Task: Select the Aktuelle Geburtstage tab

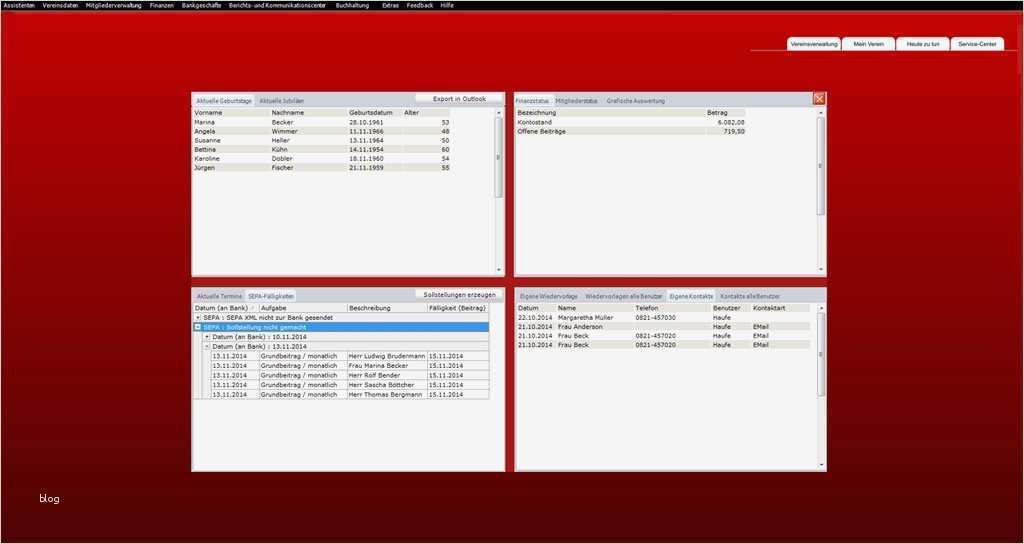Action: click(x=223, y=101)
